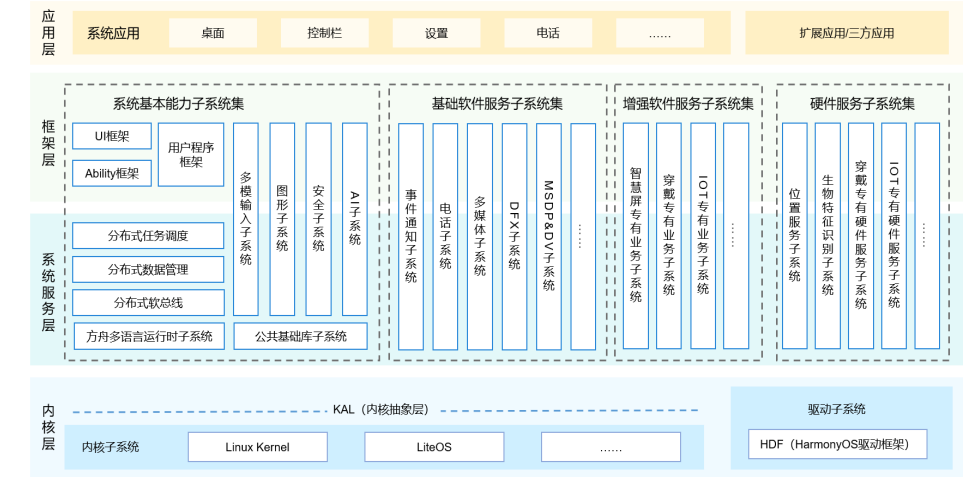Click the LiteOS kernel box
Screen dimensions: 976x490
(434, 447)
